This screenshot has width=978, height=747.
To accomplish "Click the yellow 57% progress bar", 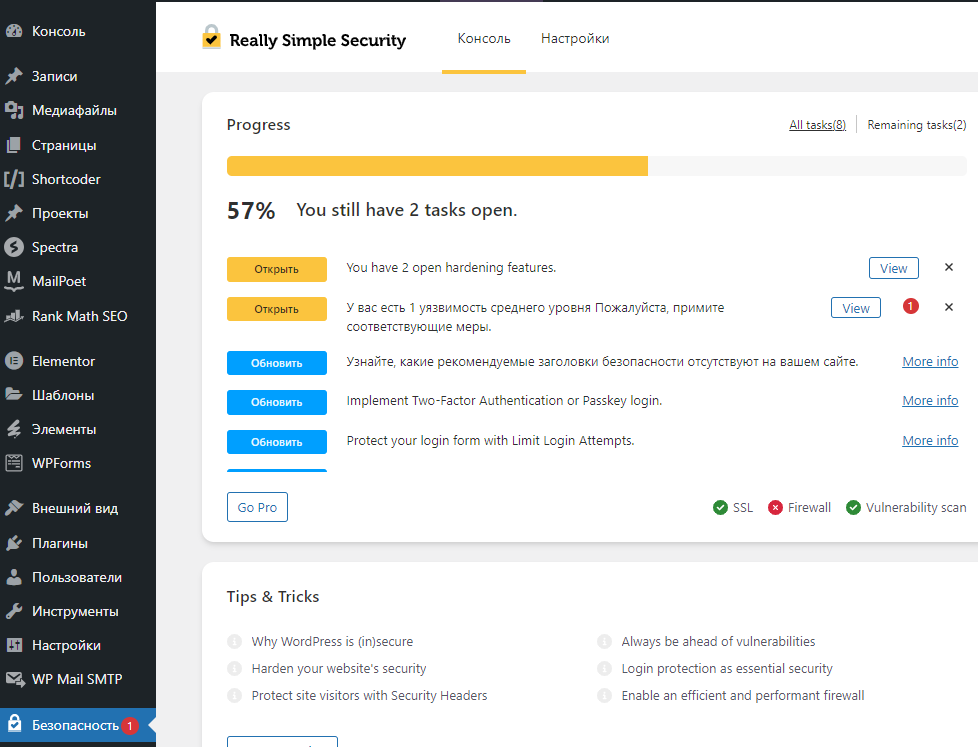I will click(437, 166).
